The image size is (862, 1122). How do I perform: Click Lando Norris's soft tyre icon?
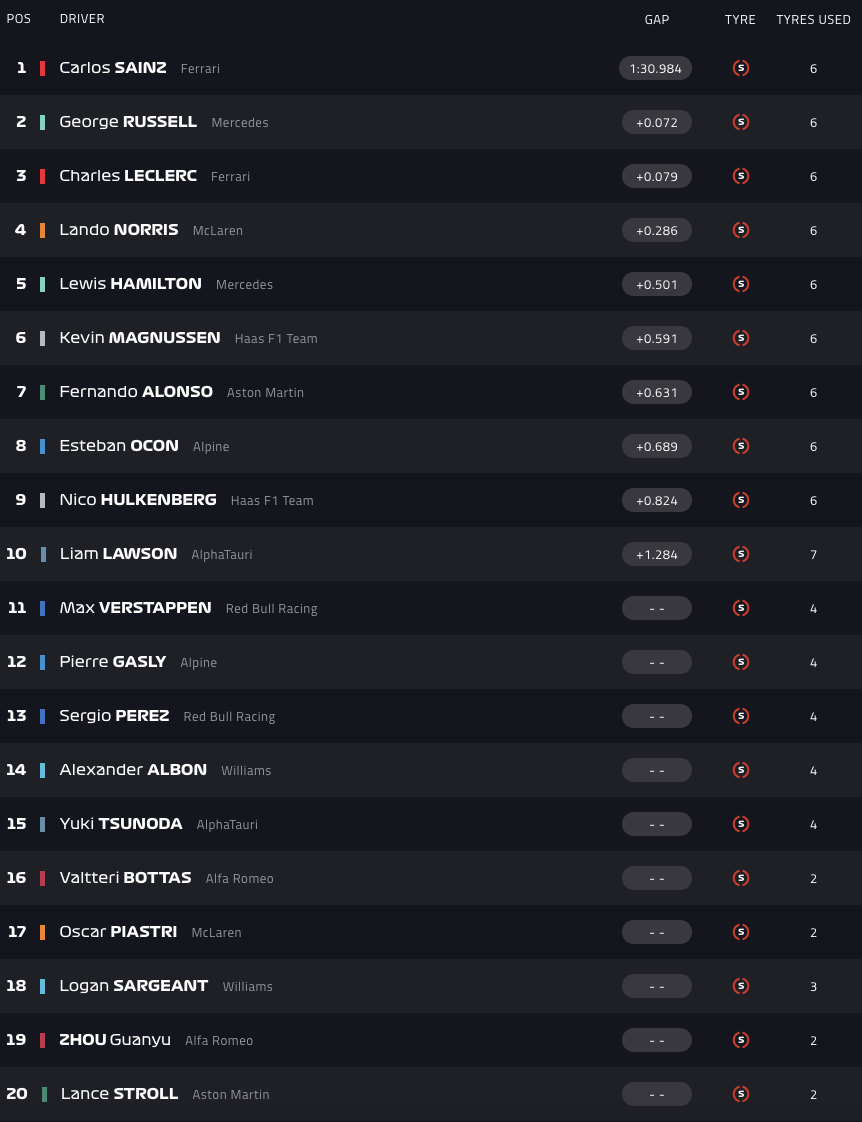[741, 230]
